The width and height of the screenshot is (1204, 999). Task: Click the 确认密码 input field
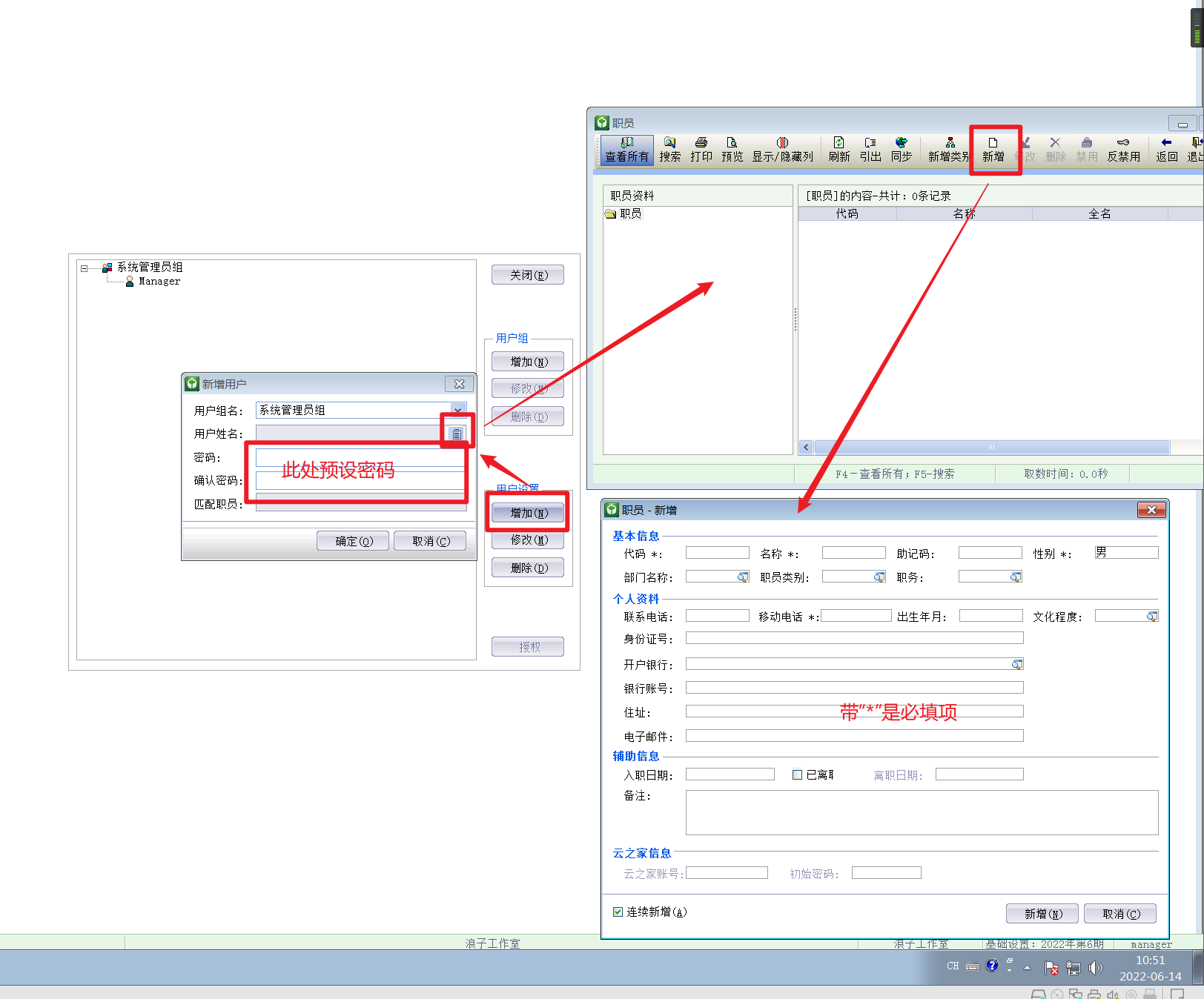point(360,480)
